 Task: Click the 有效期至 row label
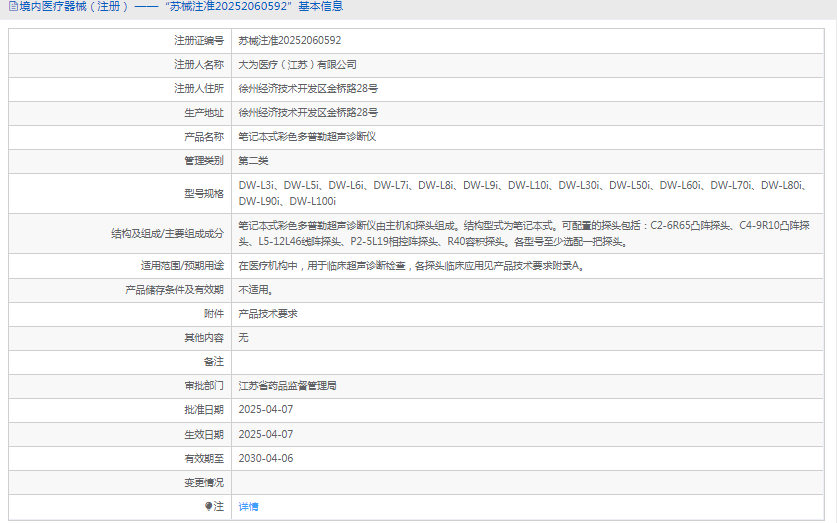coord(204,458)
